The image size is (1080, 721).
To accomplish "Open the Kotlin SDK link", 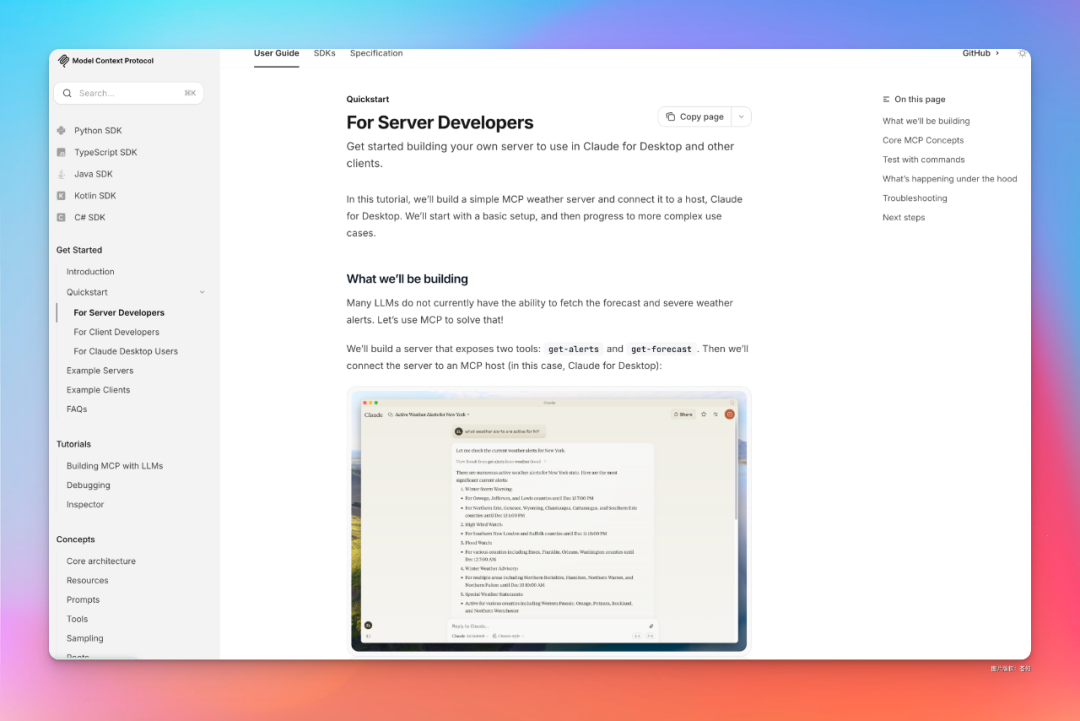I will [95, 196].
